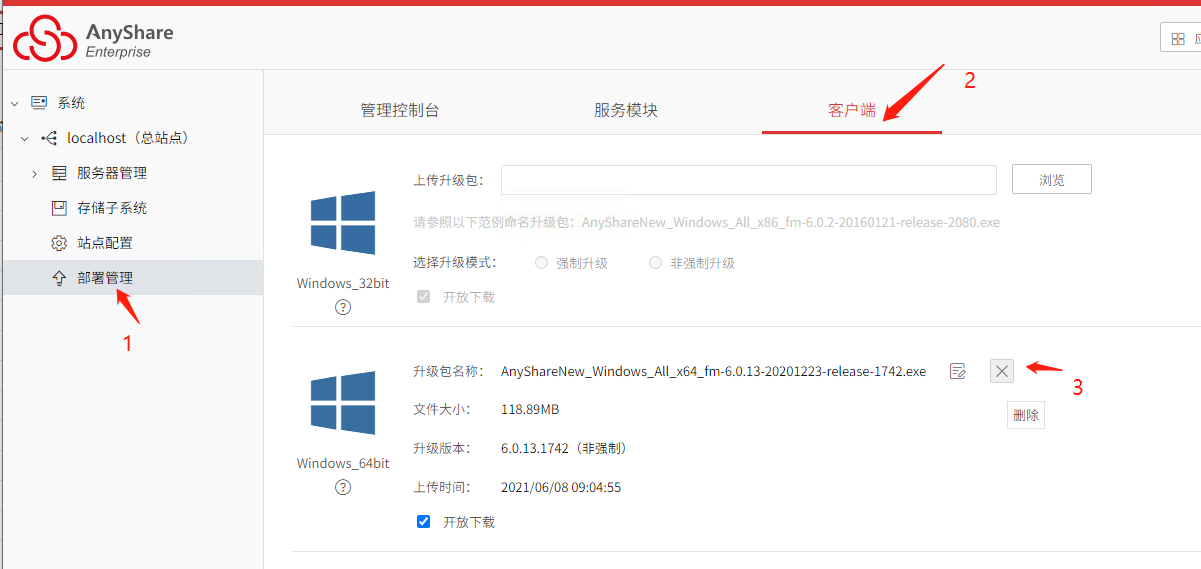Viewport: 1201px width, 569px height.
Task: Switch to the 管理控制台 tab
Action: click(x=400, y=110)
